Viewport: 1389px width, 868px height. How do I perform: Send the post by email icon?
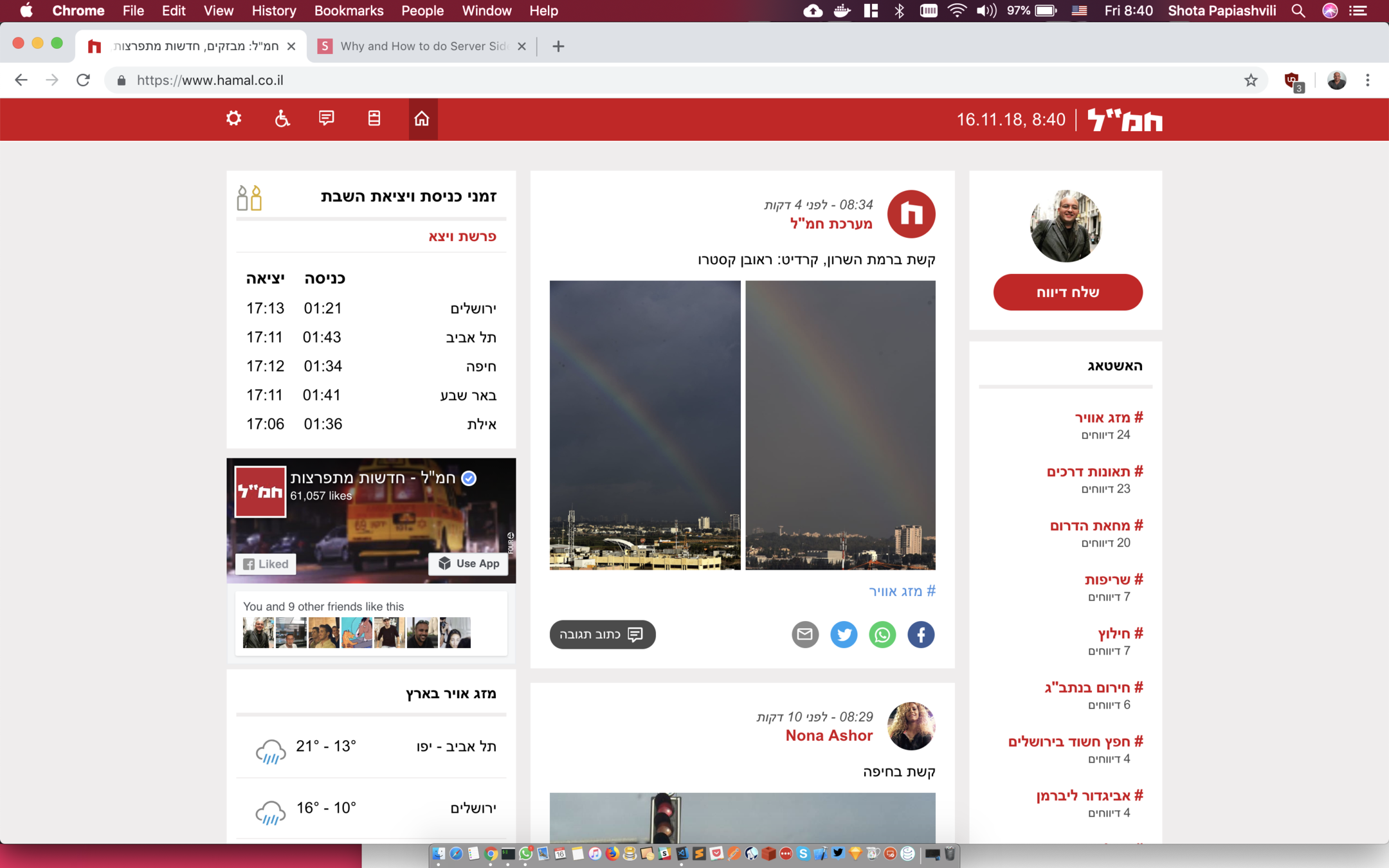804,635
